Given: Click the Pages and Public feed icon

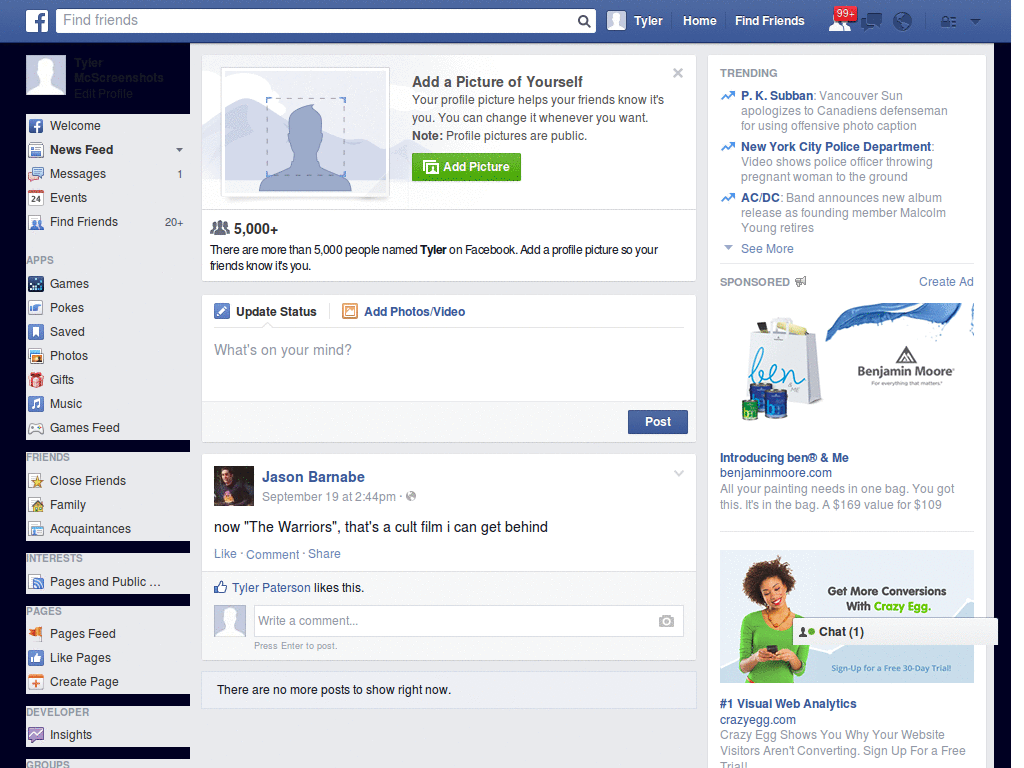Looking at the screenshot, I should (36, 582).
